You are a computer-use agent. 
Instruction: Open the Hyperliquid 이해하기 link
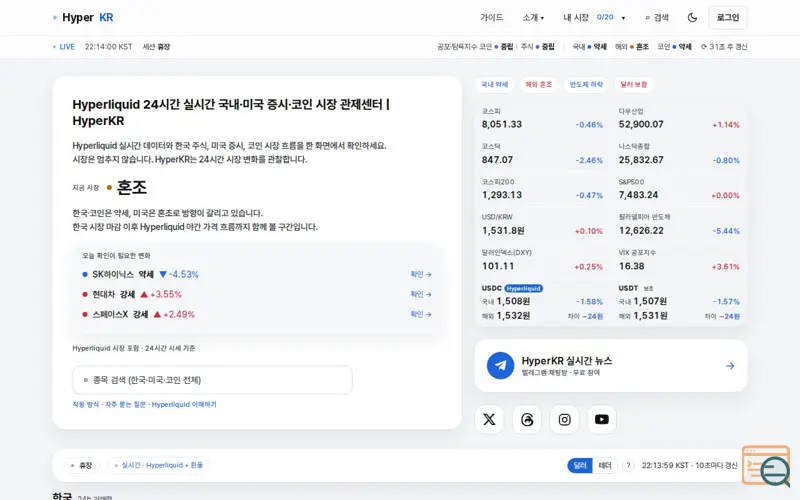[184, 405]
